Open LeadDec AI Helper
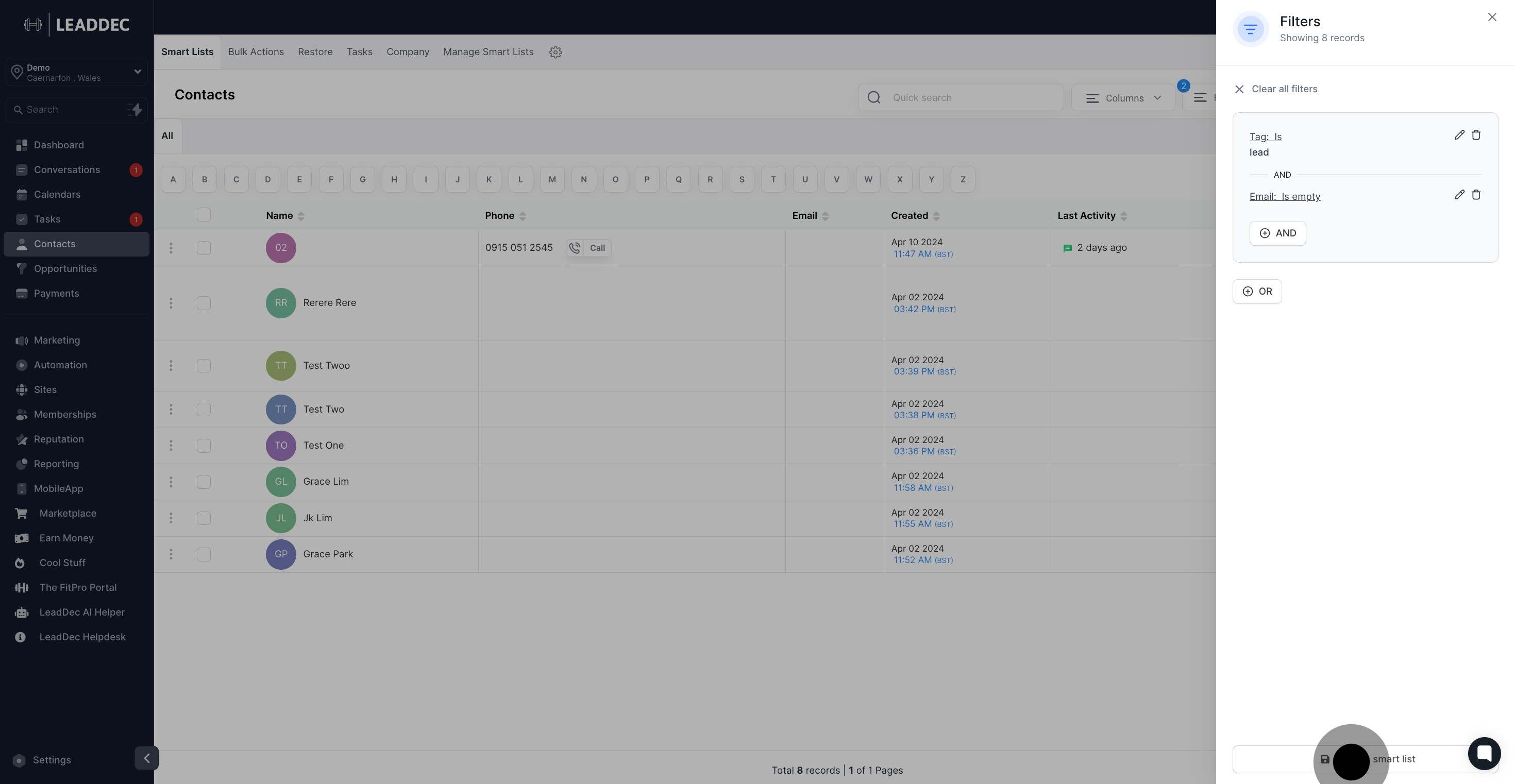Viewport: 1515px width, 784px height. point(76,612)
